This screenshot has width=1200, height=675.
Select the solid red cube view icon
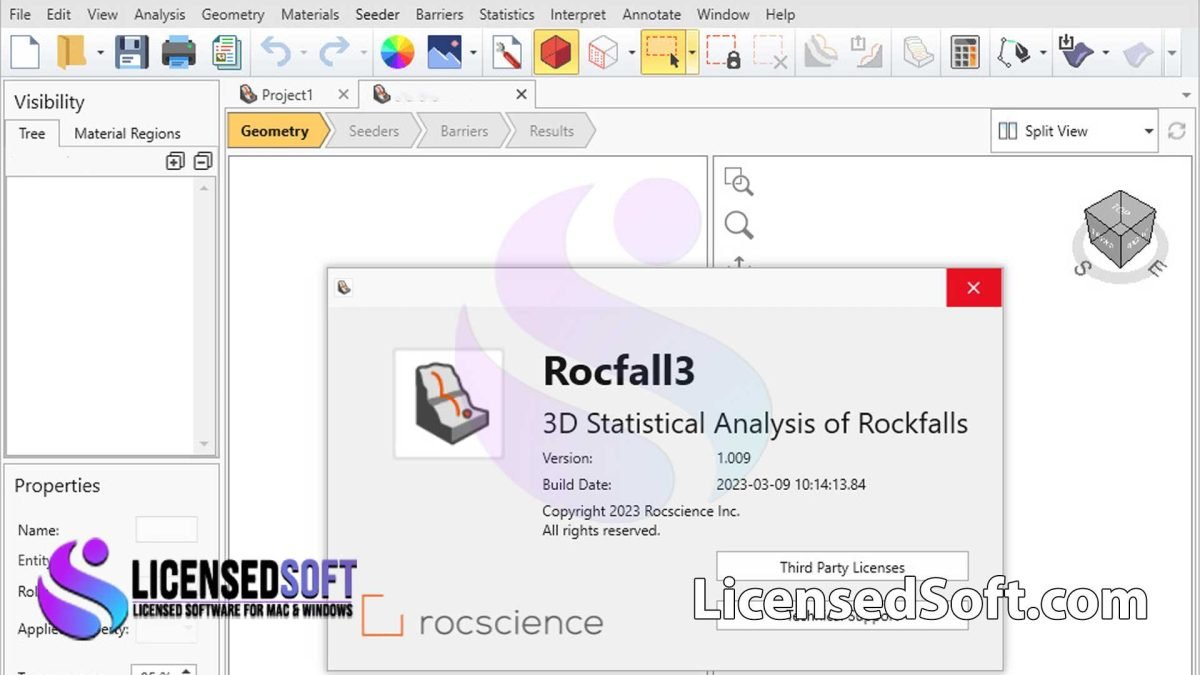556,52
